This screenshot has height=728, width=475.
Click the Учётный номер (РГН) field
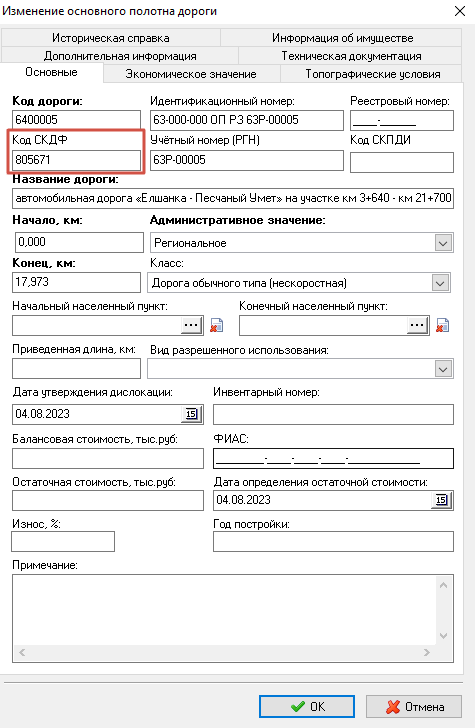click(247, 161)
